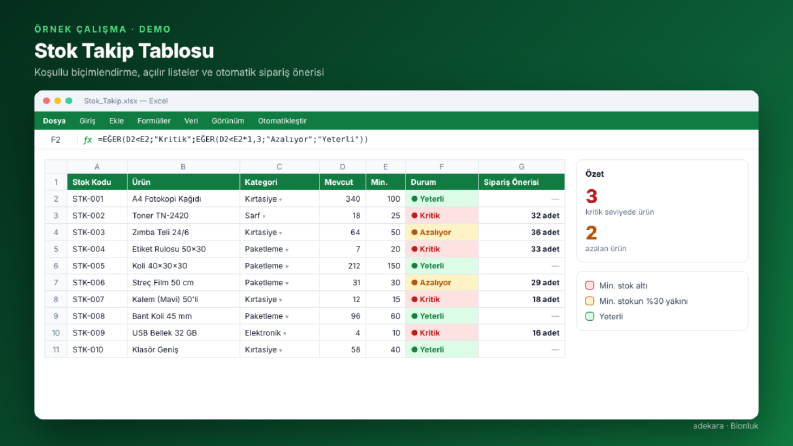This screenshot has height=446, width=793.
Task: Open Sarf dropdown for Toner TN-2420
Action: click(264, 216)
